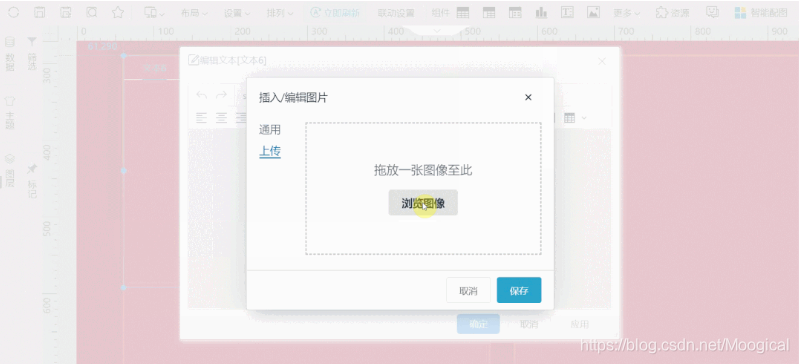Click the preview icon in top toolbar
Image resolution: width=799 pixels, height=364 pixels.
[x=92, y=13]
